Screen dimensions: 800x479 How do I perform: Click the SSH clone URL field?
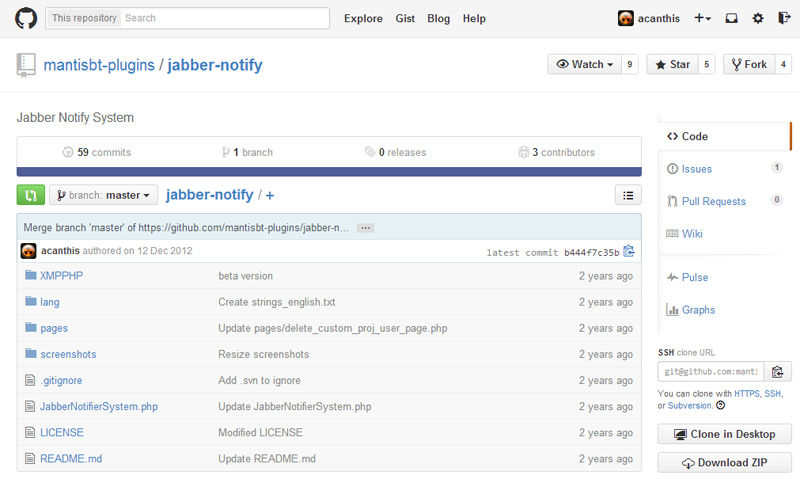(x=711, y=371)
